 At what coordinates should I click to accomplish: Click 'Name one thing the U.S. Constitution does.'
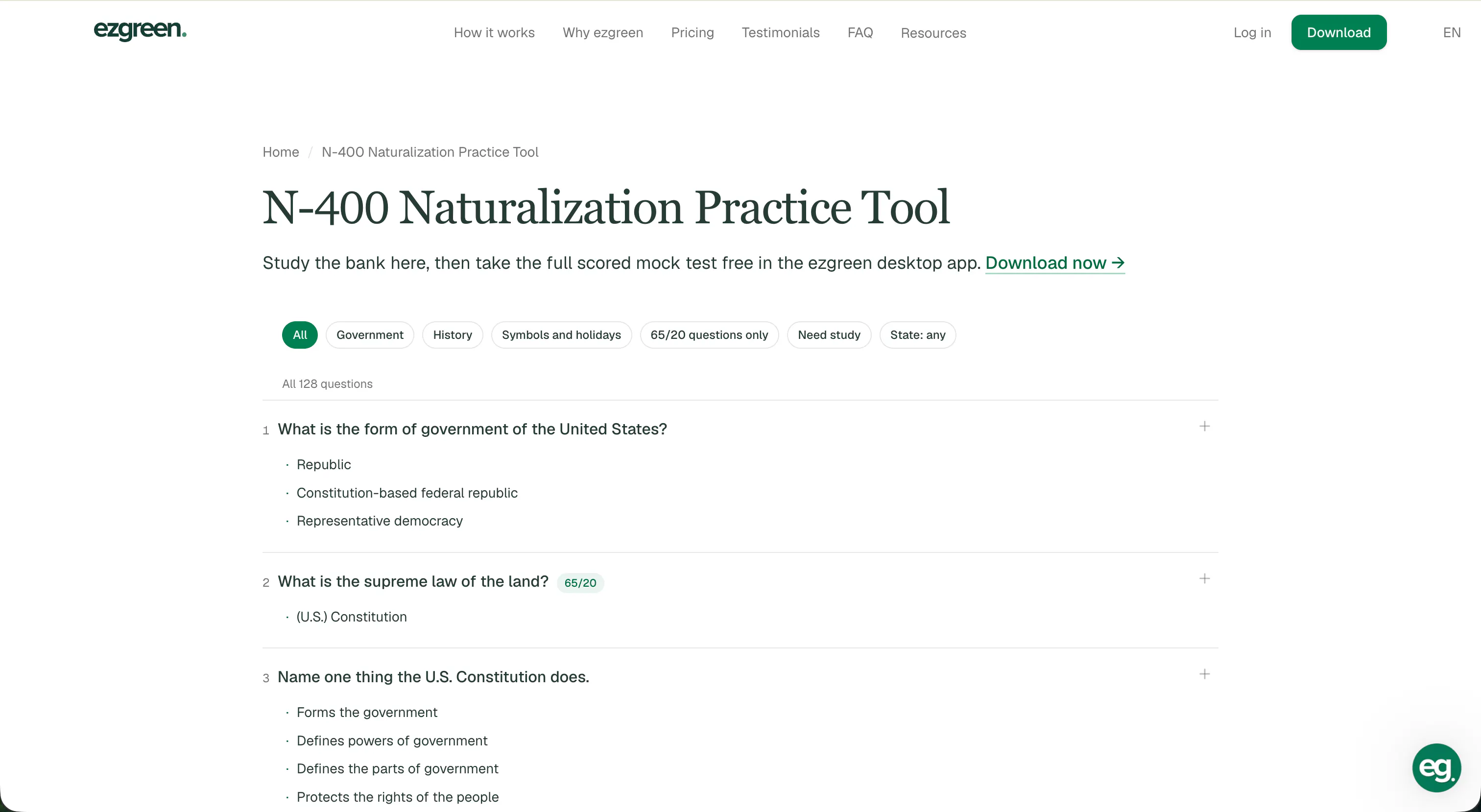pyautogui.click(x=433, y=677)
